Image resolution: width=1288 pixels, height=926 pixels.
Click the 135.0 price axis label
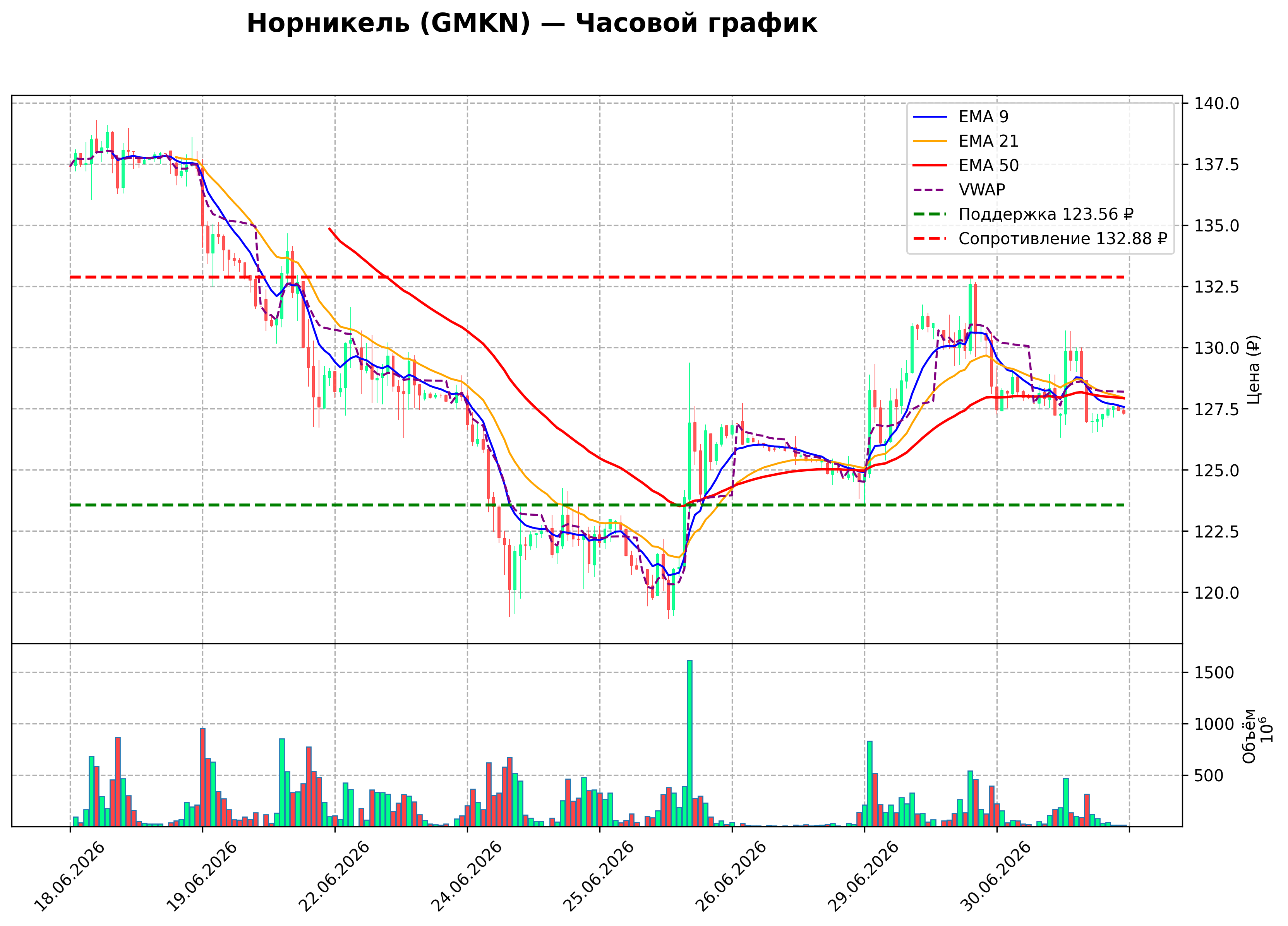coord(1216,225)
